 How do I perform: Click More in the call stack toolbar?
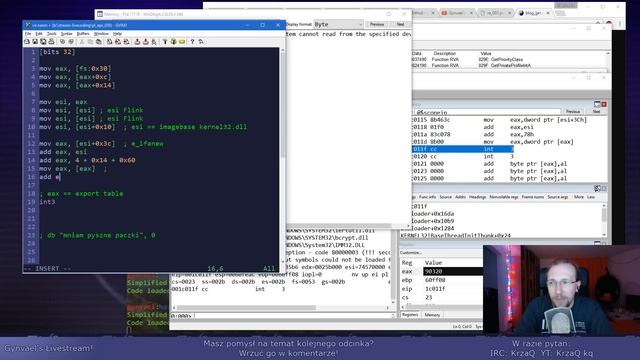coord(579,197)
